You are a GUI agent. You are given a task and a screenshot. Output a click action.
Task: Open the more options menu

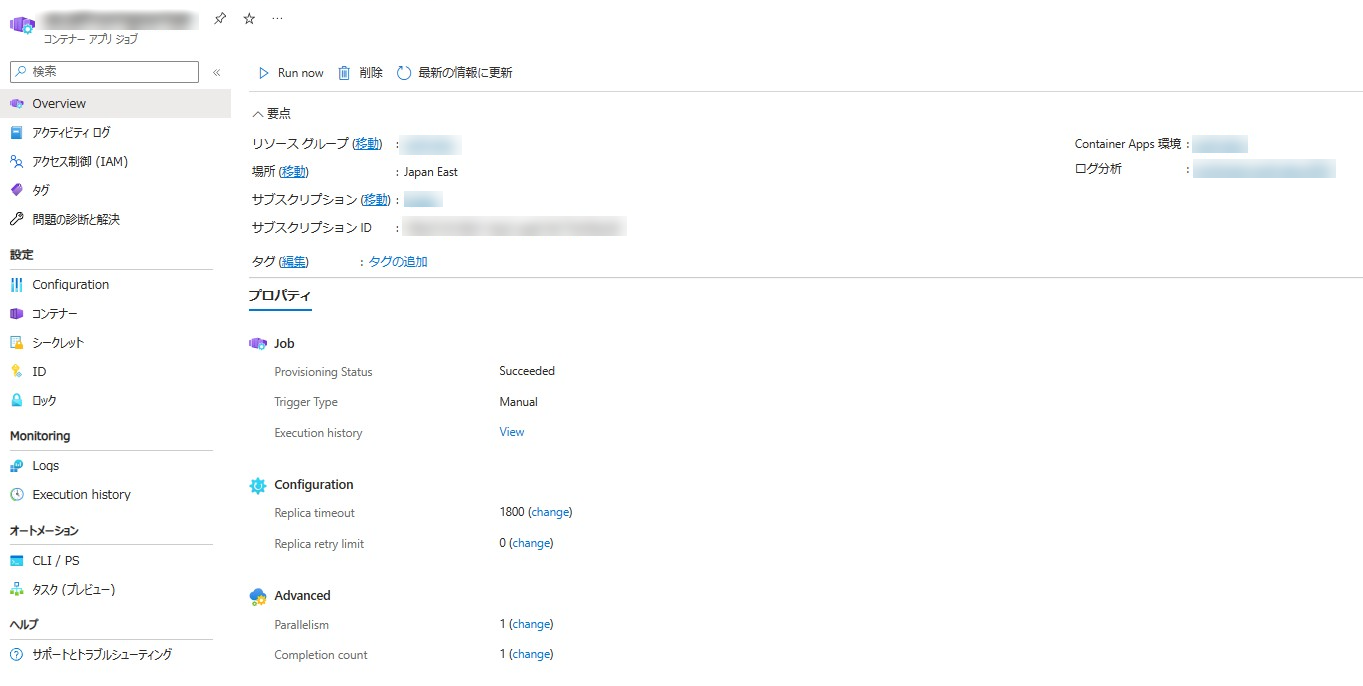coord(277,17)
